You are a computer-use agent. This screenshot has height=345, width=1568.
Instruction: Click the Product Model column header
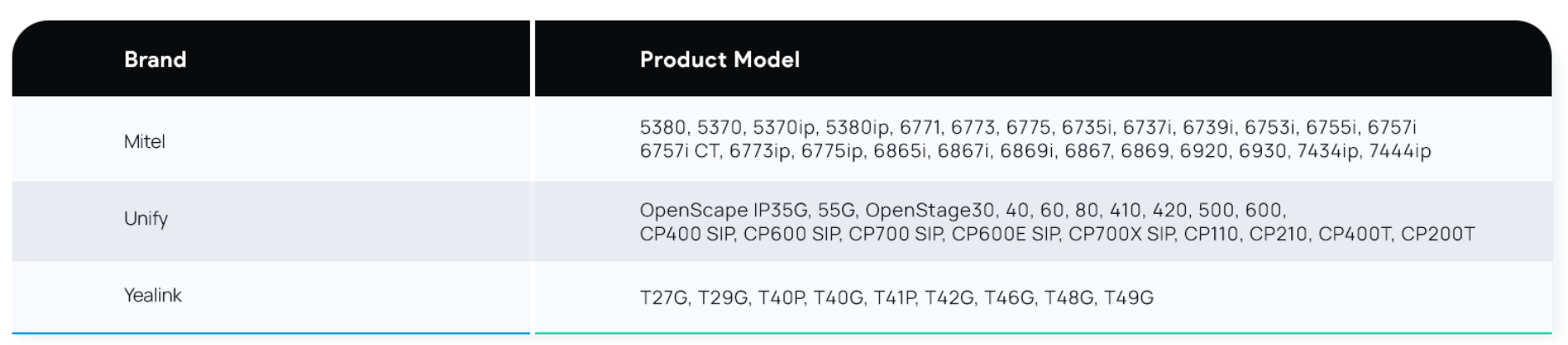click(x=719, y=60)
